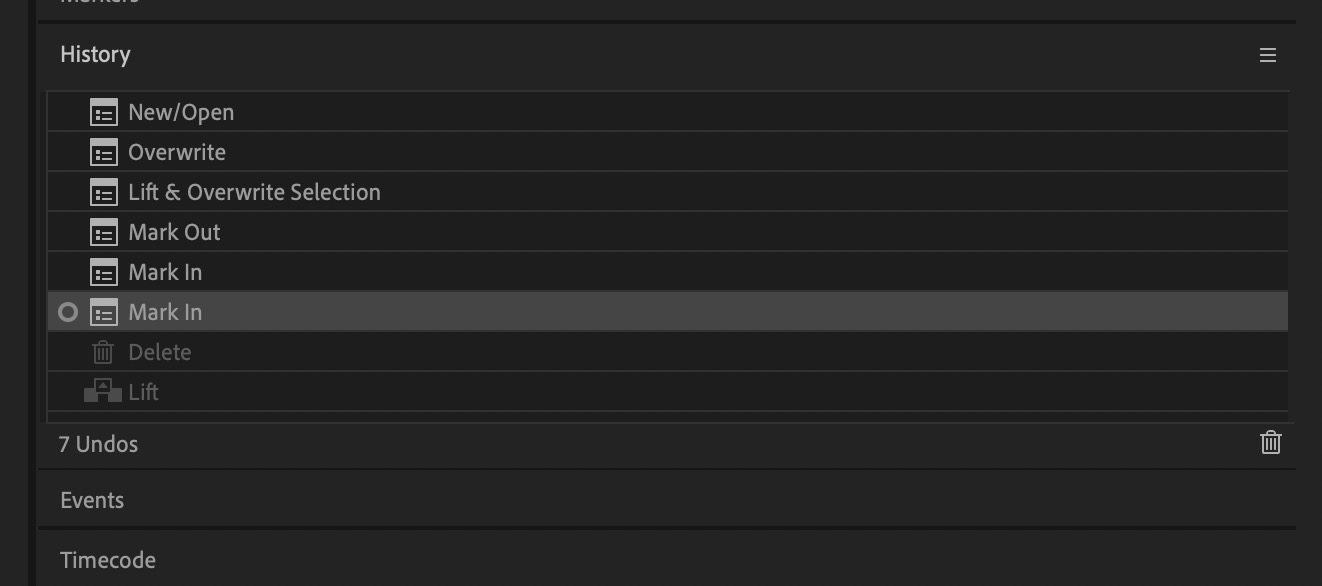Click the grayed-out Delete history step
1322x586 pixels.
pyautogui.click(x=160, y=352)
